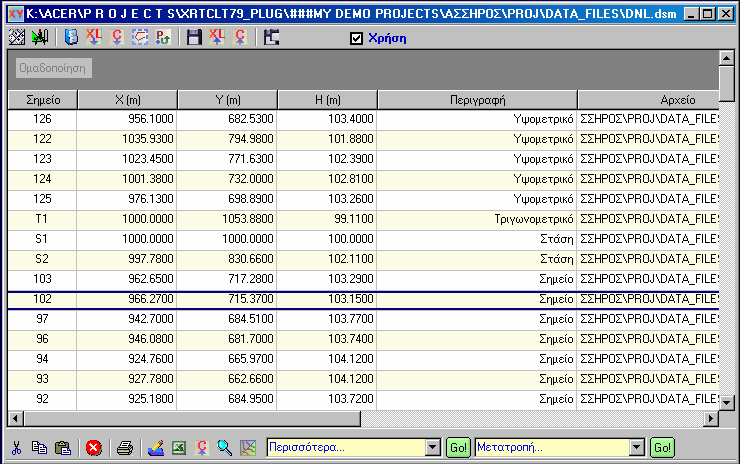Select point 94 cell
The width and height of the screenshot is (740, 464).
(x=42, y=359)
